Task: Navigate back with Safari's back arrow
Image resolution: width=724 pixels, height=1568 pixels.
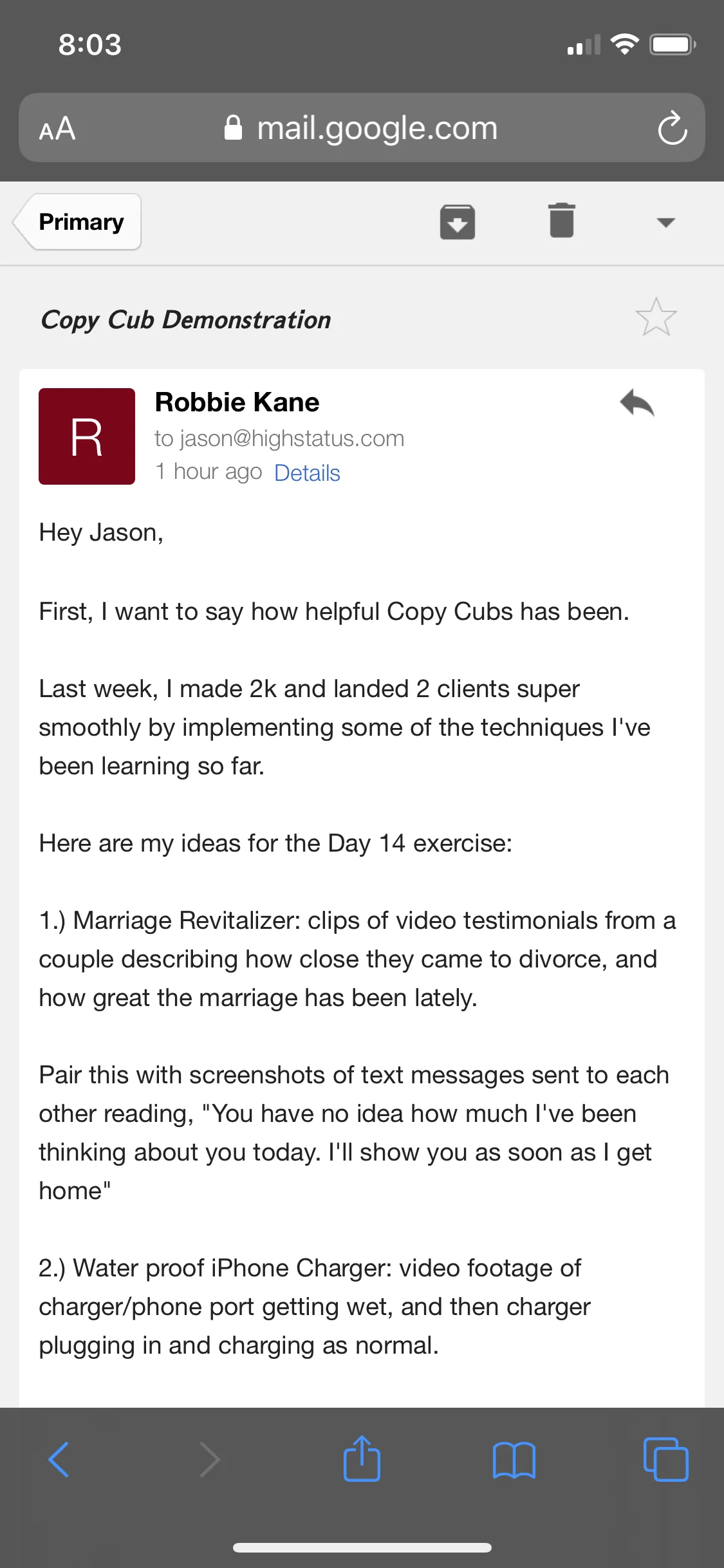Action: tap(59, 1459)
